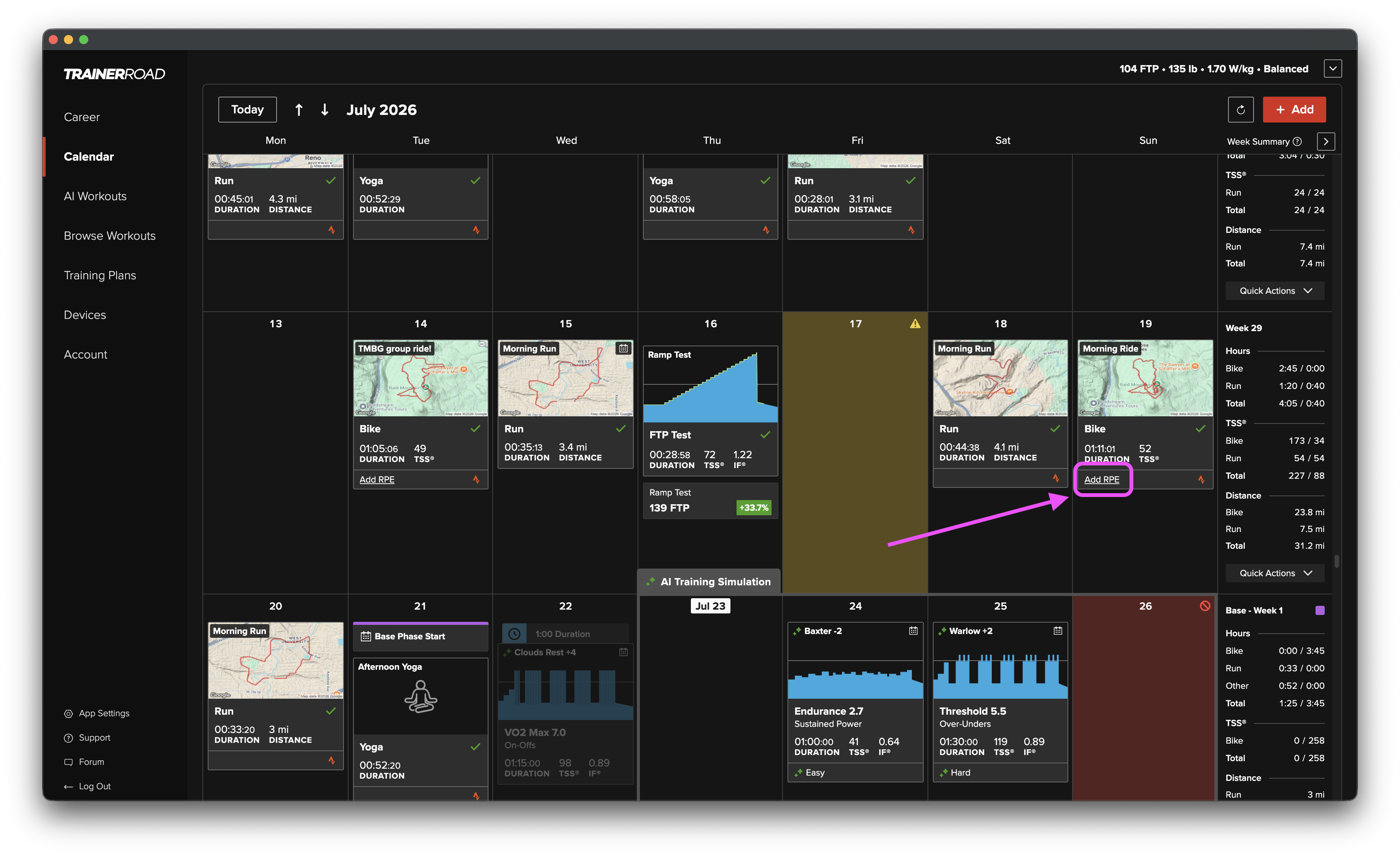Click the +33.7% FTP change badge
The width and height of the screenshot is (1400, 857).
(753, 508)
